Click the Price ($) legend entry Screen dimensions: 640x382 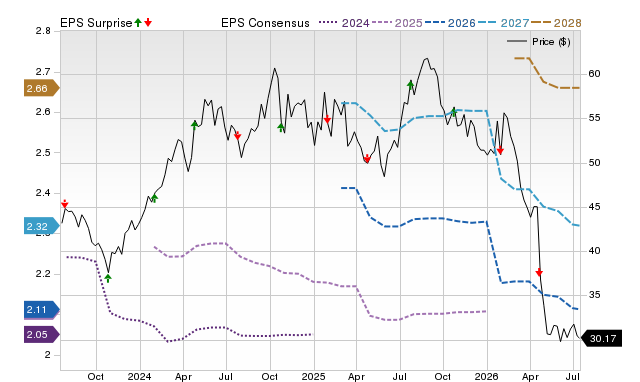pos(539,42)
